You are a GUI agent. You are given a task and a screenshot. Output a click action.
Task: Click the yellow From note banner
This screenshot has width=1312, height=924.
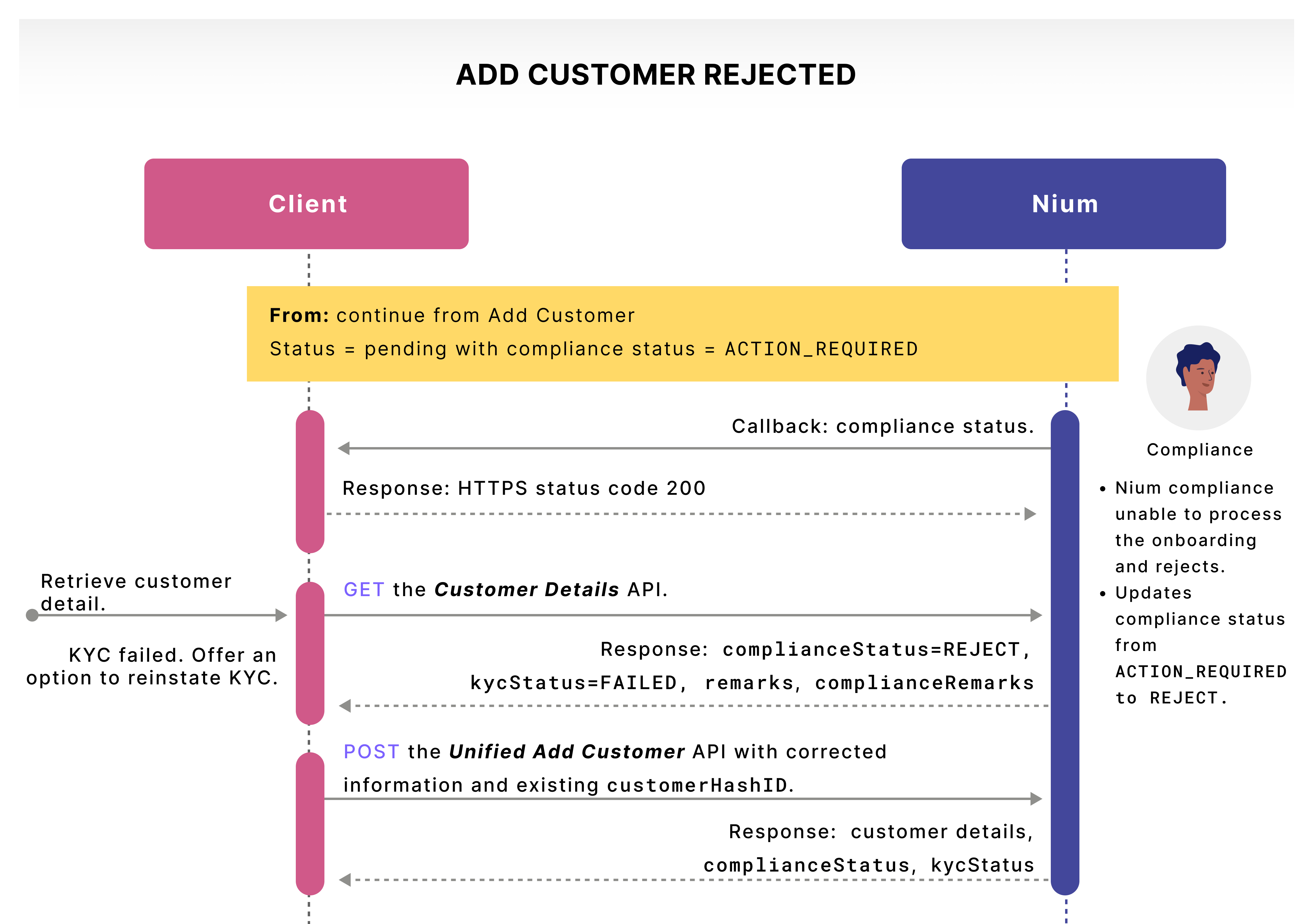[682, 333]
